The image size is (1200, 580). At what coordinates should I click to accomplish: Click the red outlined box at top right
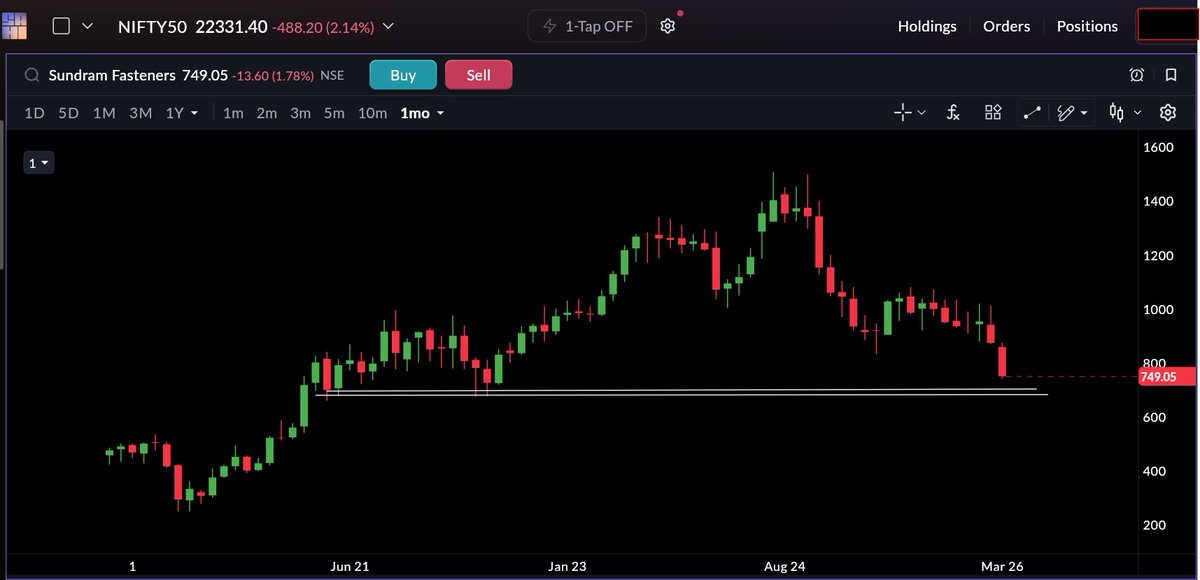1168,25
